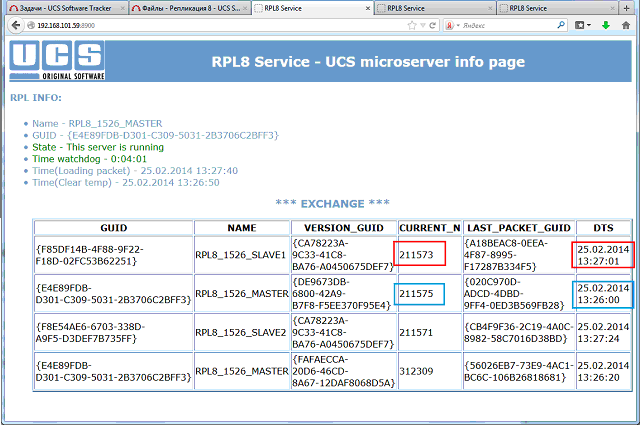Open the Yandex search engine selector
The height and width of the screenshot is (425, 642).
452,25
